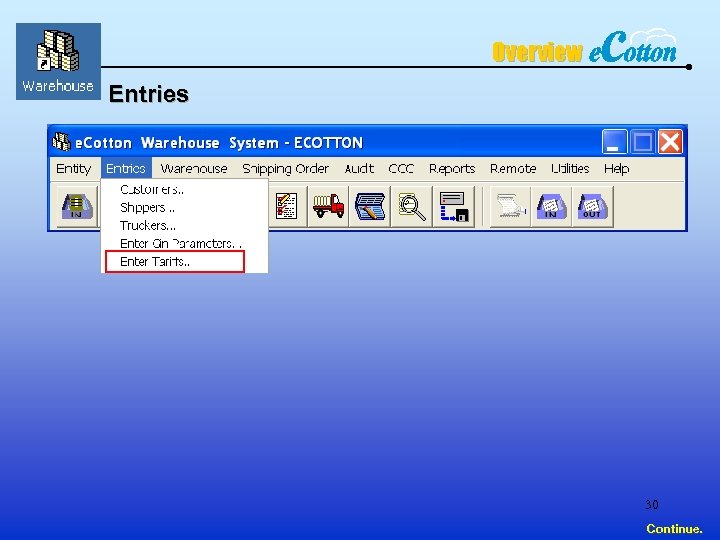
Task: Close the open Entries menu
Action: [126, 169]
